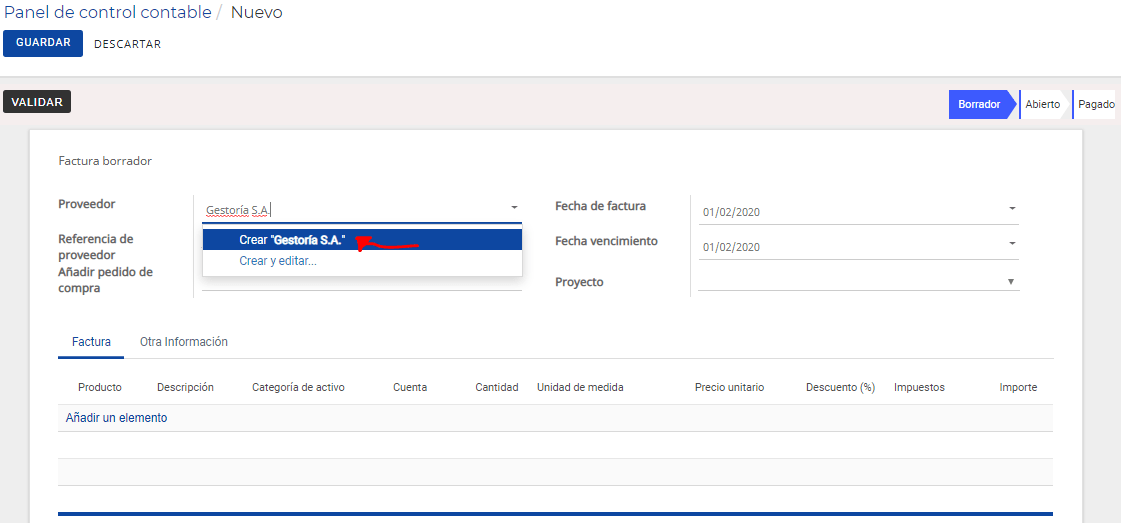This screenshot has height=523, width=1121.
Task: Click the Precio unitario column header
Action: click(729, 387)
